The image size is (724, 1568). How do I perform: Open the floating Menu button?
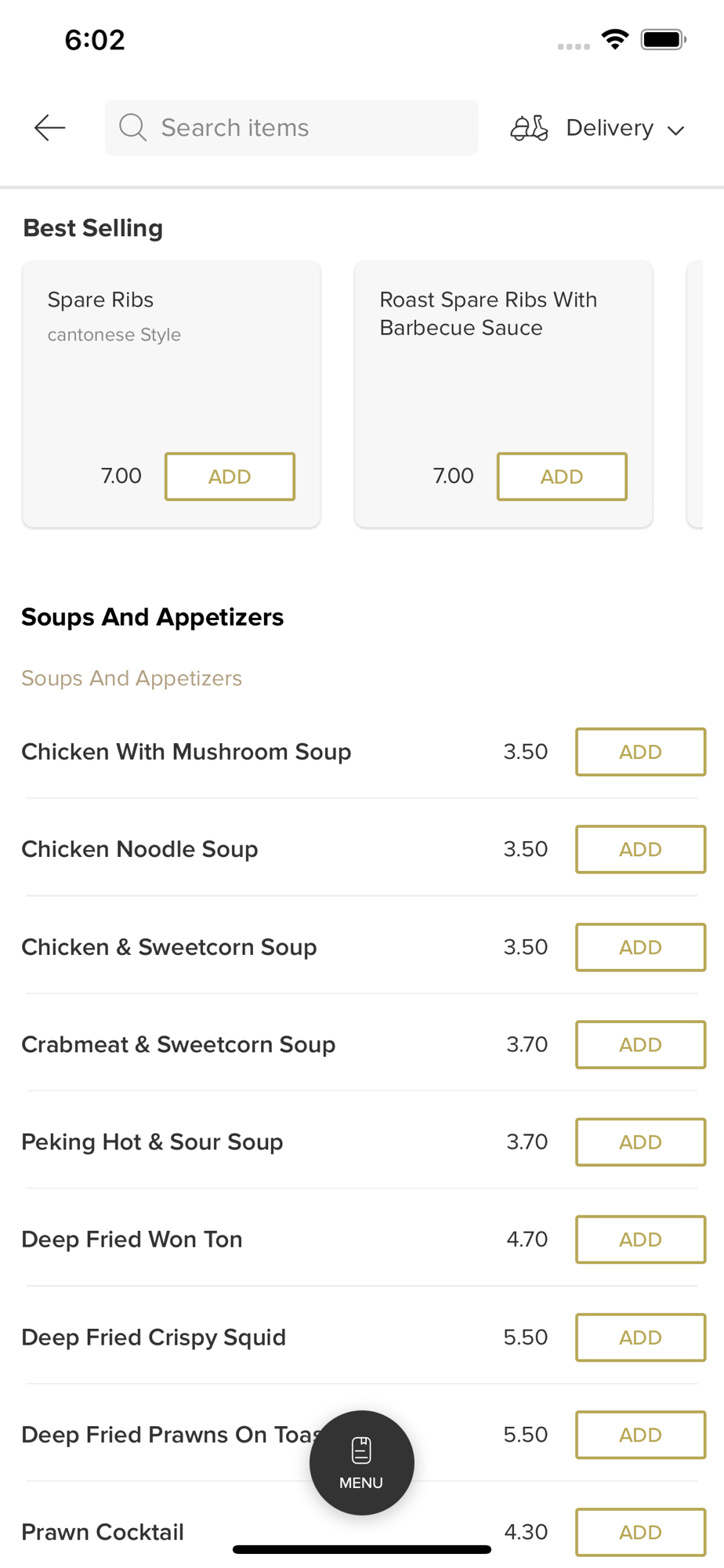pos(361,1462)
